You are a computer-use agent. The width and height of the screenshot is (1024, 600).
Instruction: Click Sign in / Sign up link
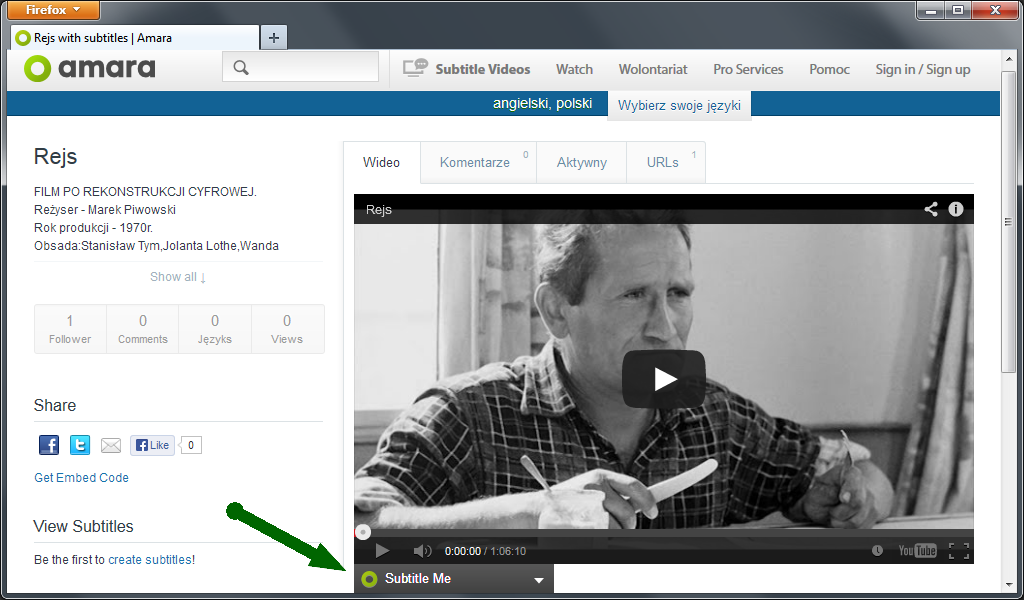point(923,69)
